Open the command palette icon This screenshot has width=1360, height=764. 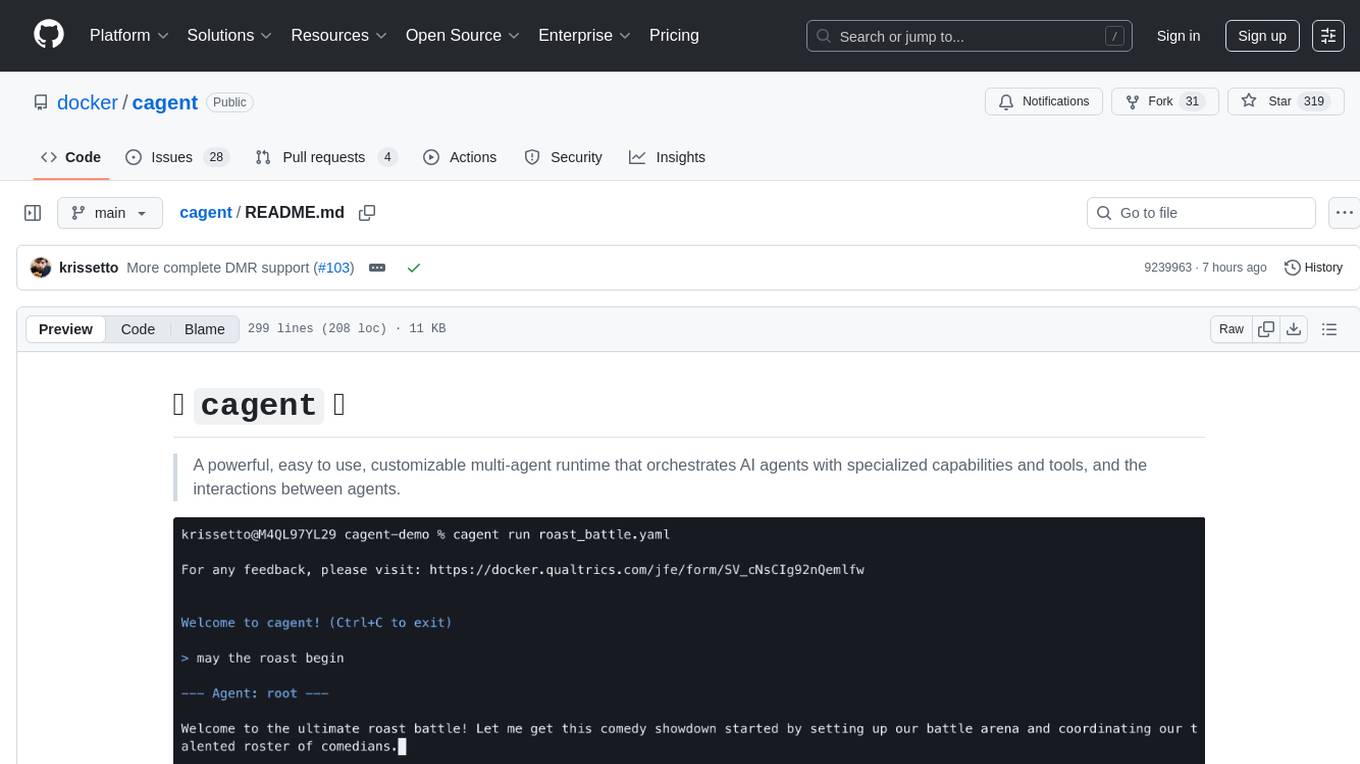click(1328, 35)
